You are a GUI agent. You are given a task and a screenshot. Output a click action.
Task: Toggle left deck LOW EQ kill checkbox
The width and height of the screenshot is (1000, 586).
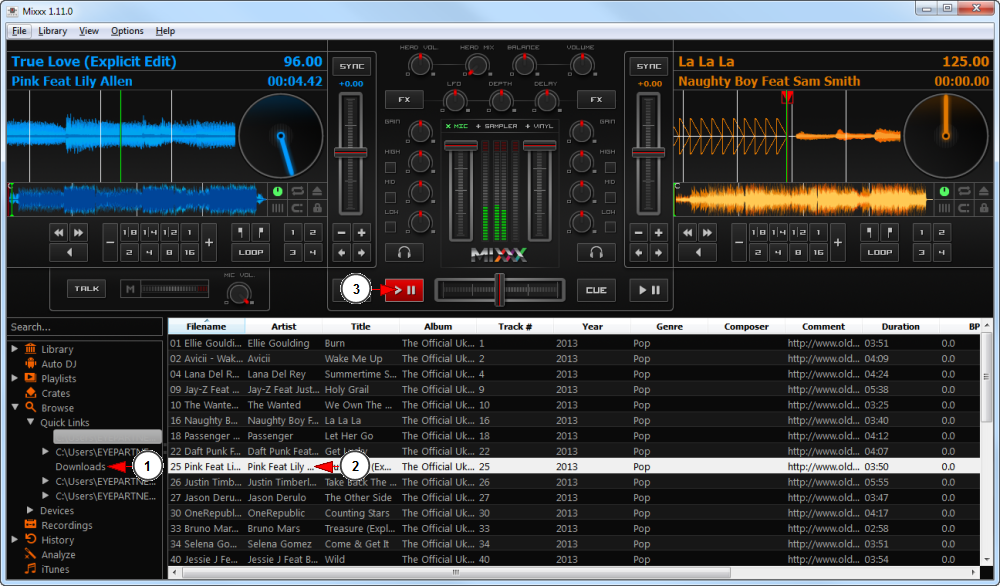pos(390,227)
